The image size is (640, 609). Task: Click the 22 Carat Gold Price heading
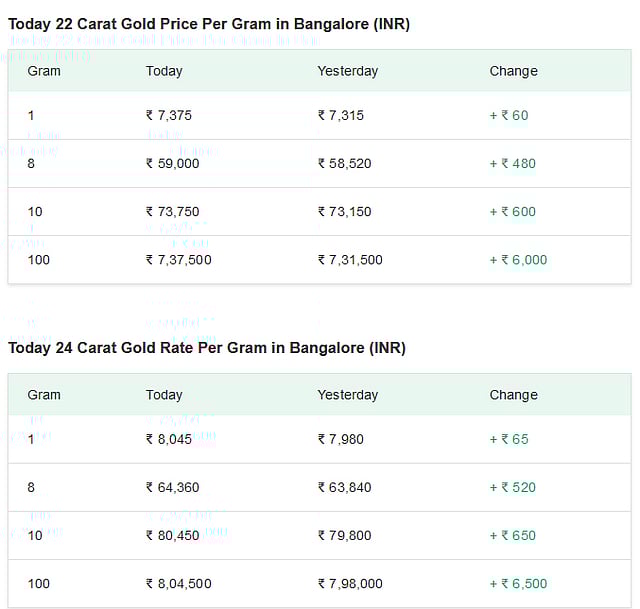(x=209, y=23)
